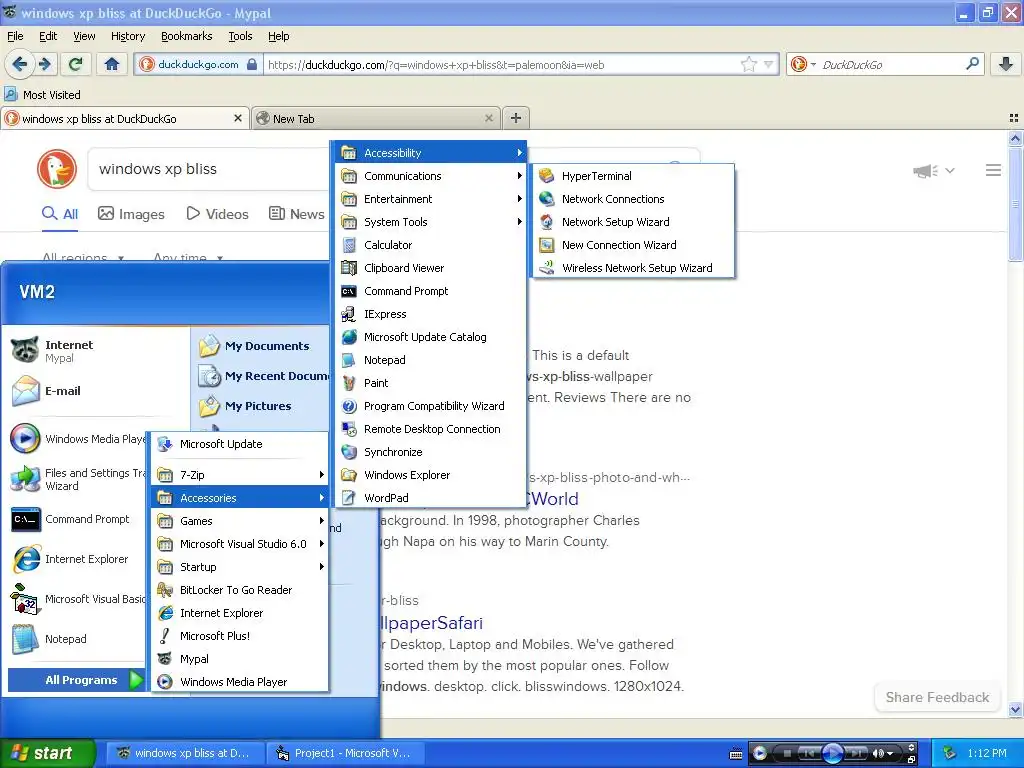Open BitLocker To Go Reader
Viewport: 1024px width, 768px height.
coord(239,590)
